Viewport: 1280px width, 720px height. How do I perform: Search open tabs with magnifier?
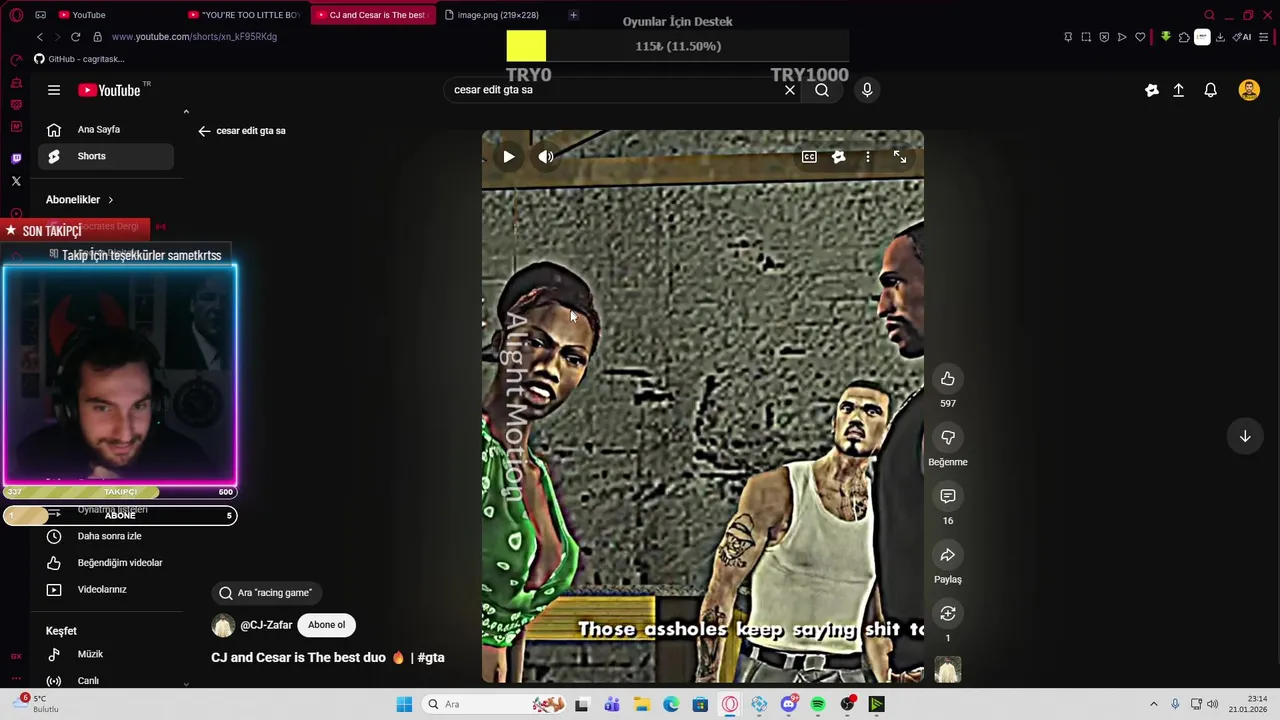point(1209,15)
